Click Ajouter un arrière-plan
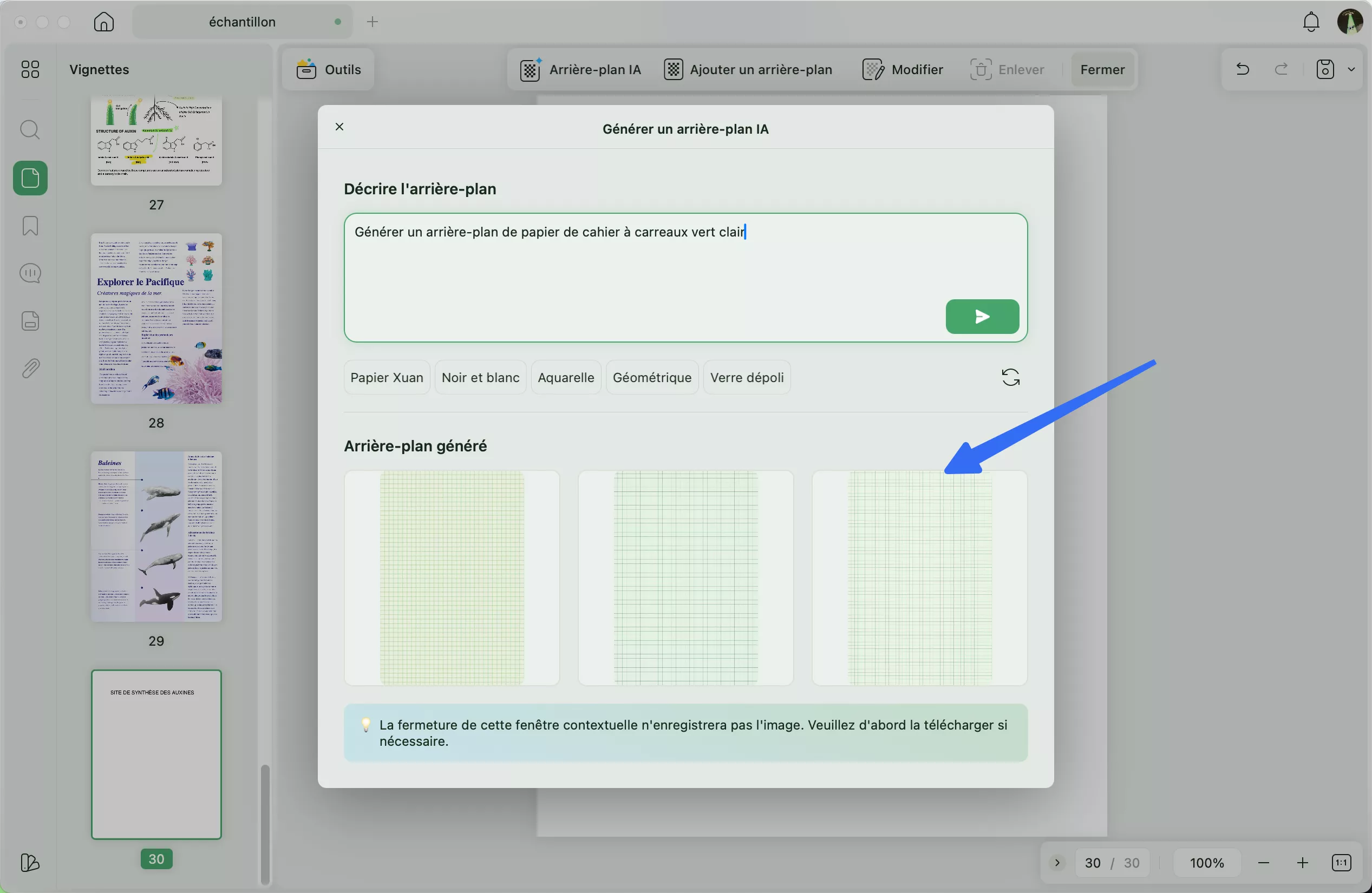 [748, 69]
